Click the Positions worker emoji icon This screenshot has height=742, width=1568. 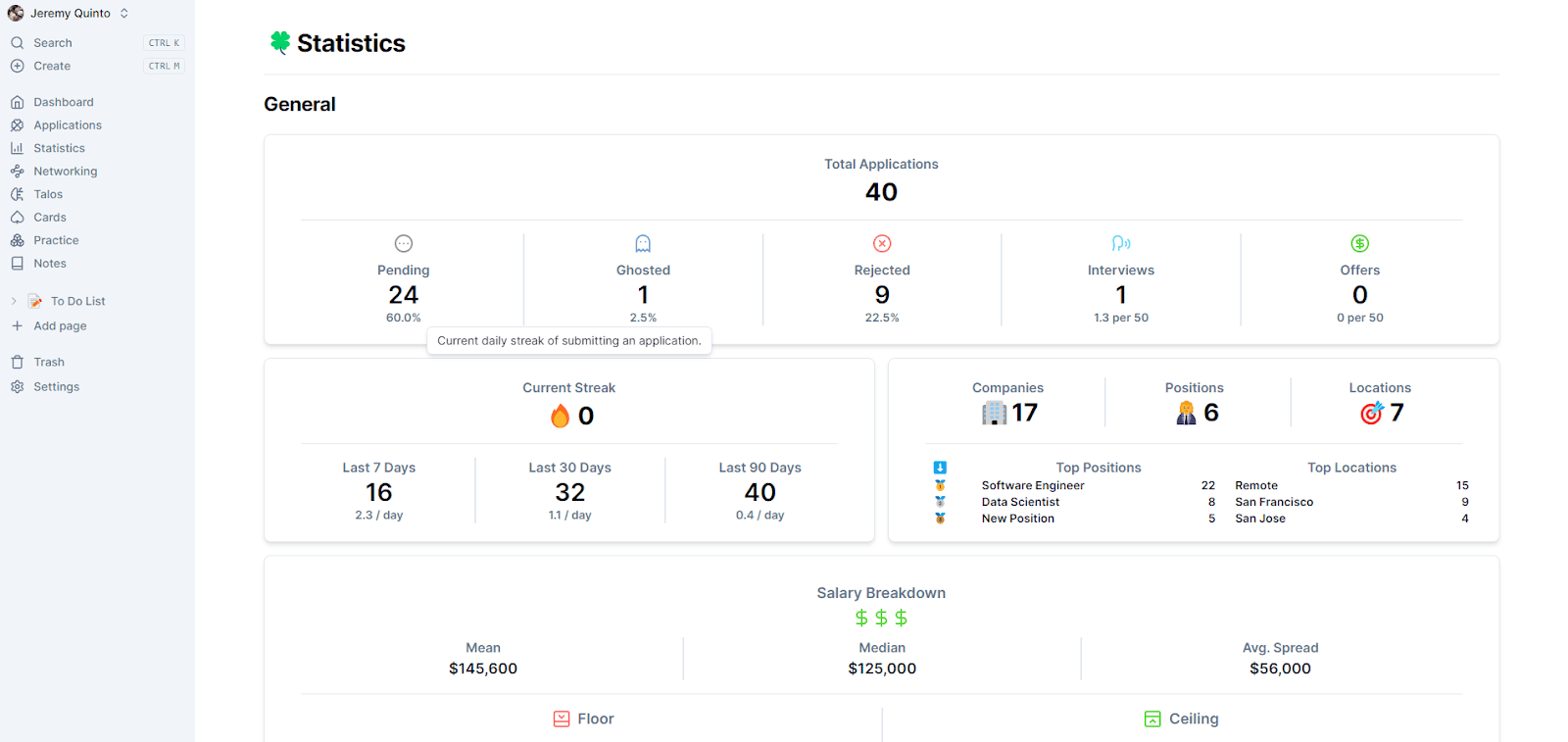(1187, 413)
